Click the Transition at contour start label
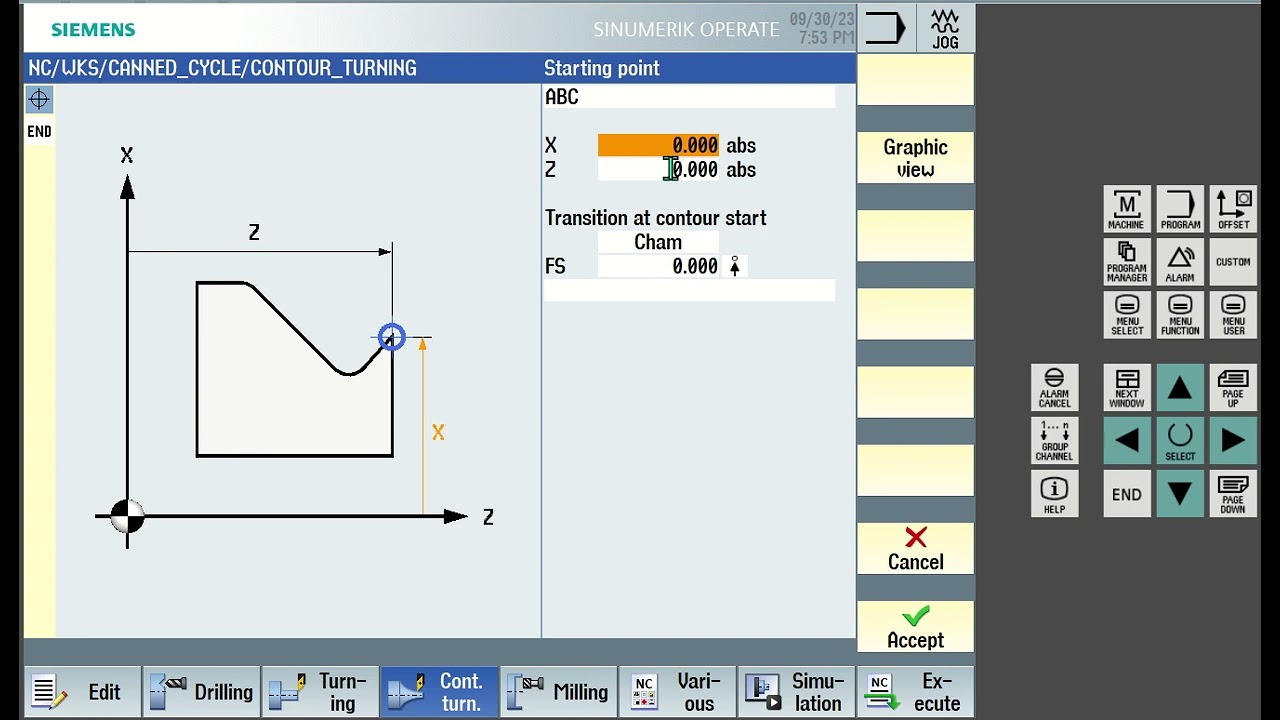Image resolution: width=1280 pixels, height=720 pixels. pos(656,218)
